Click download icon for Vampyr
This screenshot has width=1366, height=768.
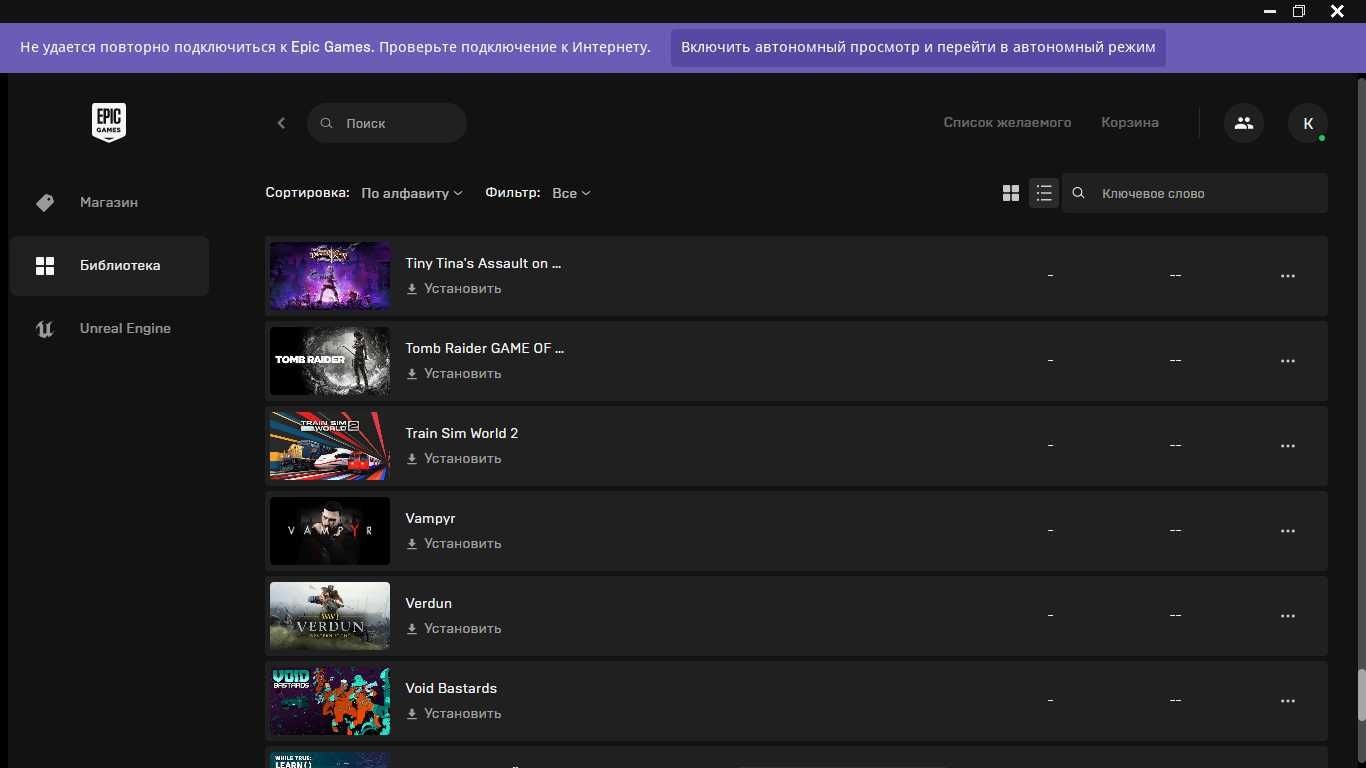pyautogui.click(x=412, y=544)
